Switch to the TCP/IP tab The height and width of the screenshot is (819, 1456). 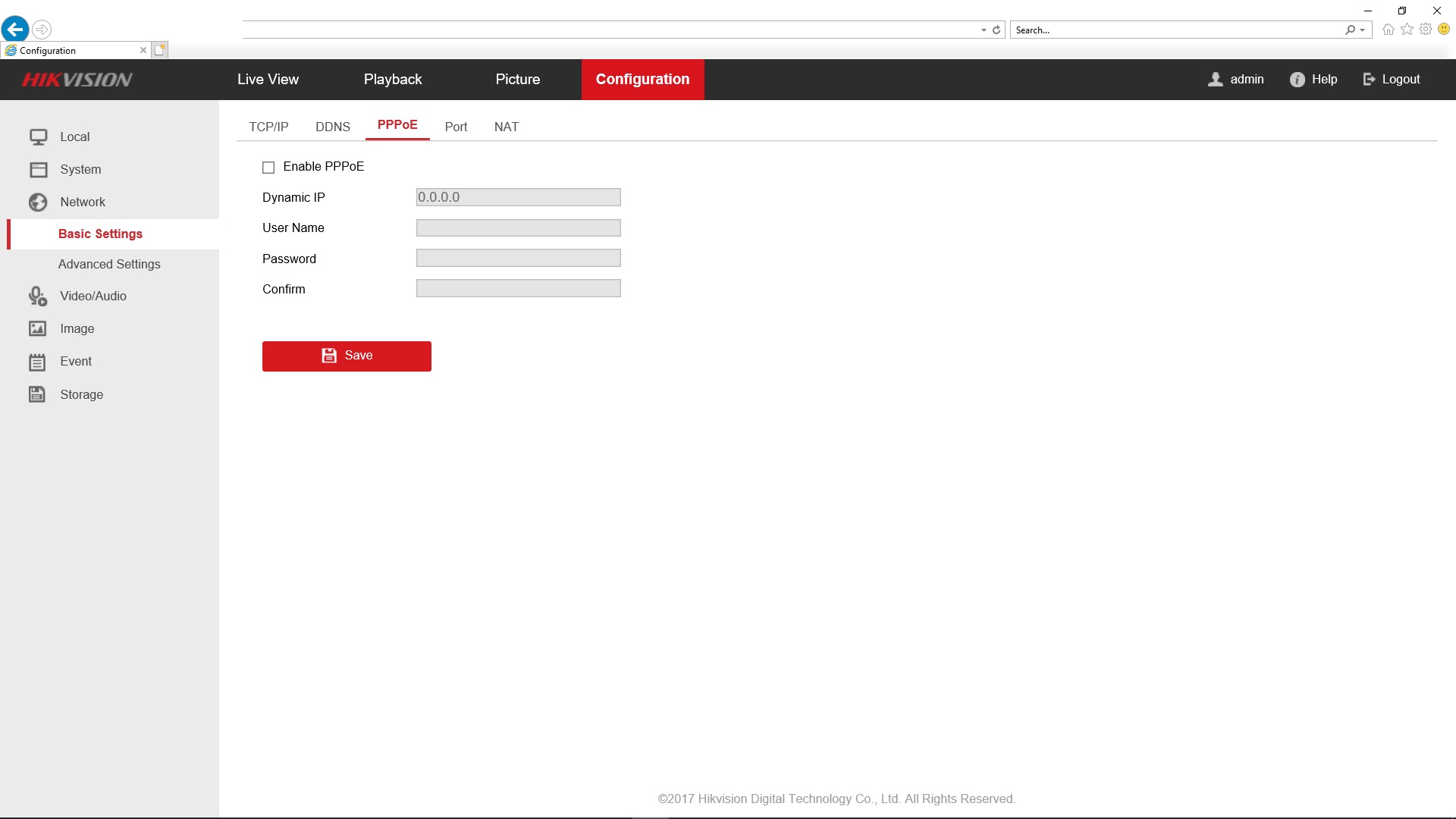pos(268,127)
